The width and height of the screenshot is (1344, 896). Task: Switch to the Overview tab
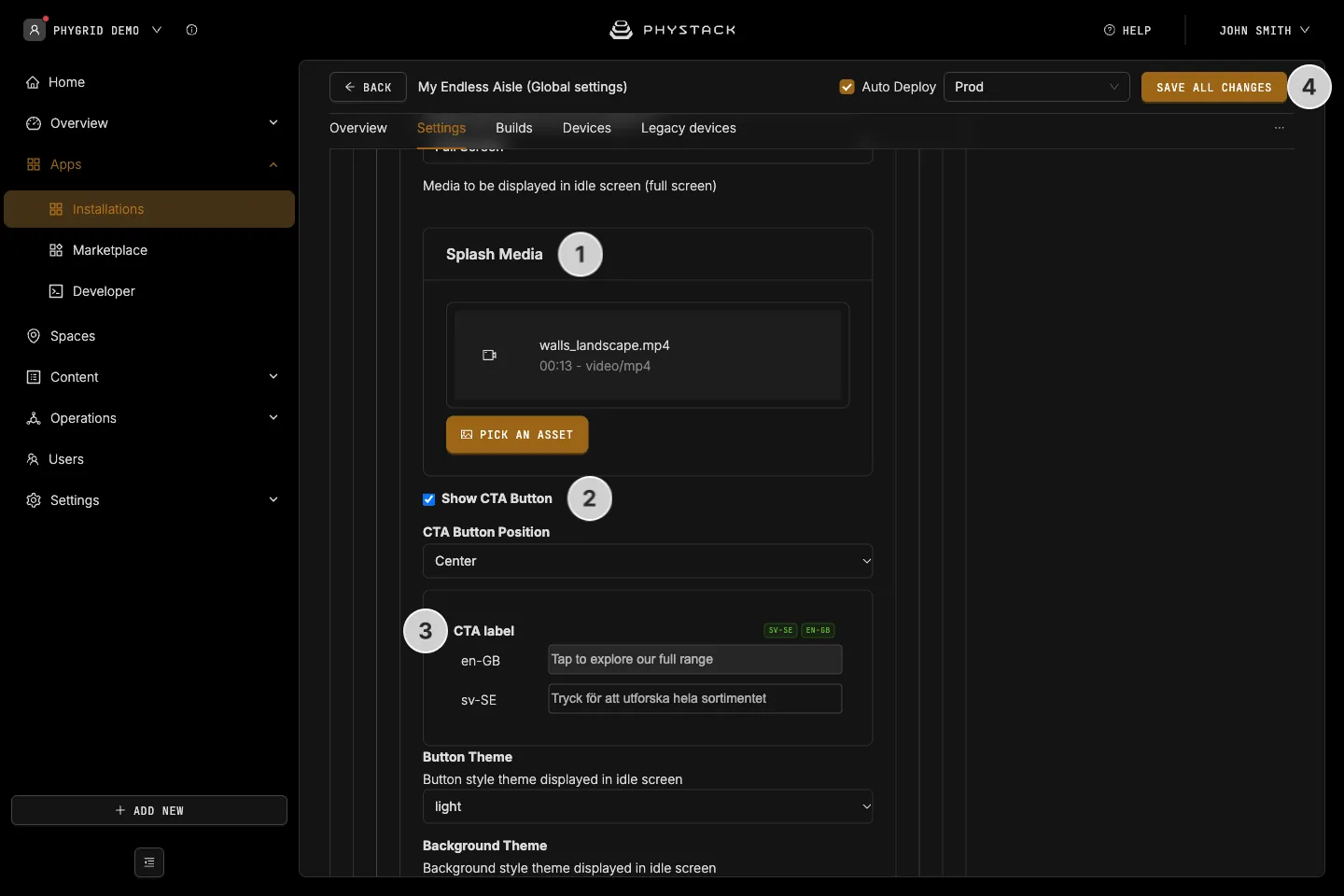point(358,128)
